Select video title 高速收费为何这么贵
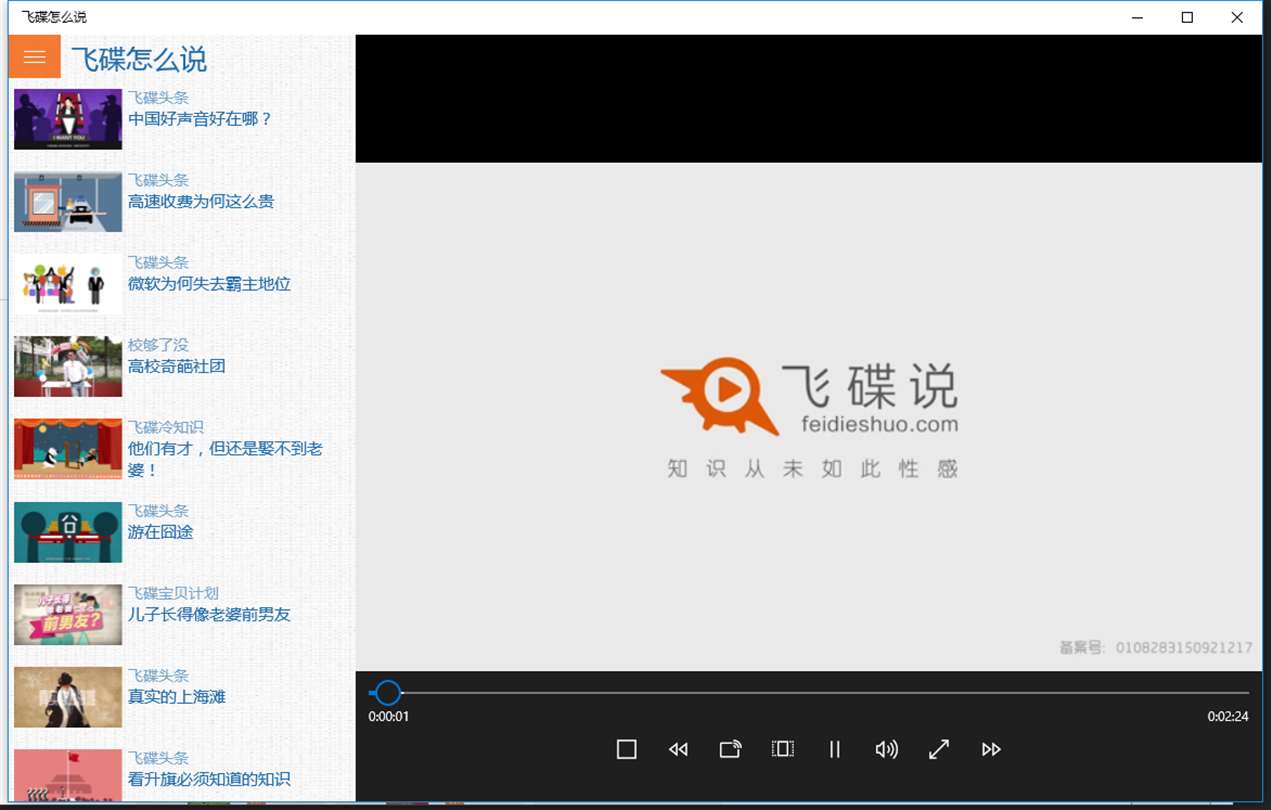This screenshot has height=810, width=1271. (201, 201)
